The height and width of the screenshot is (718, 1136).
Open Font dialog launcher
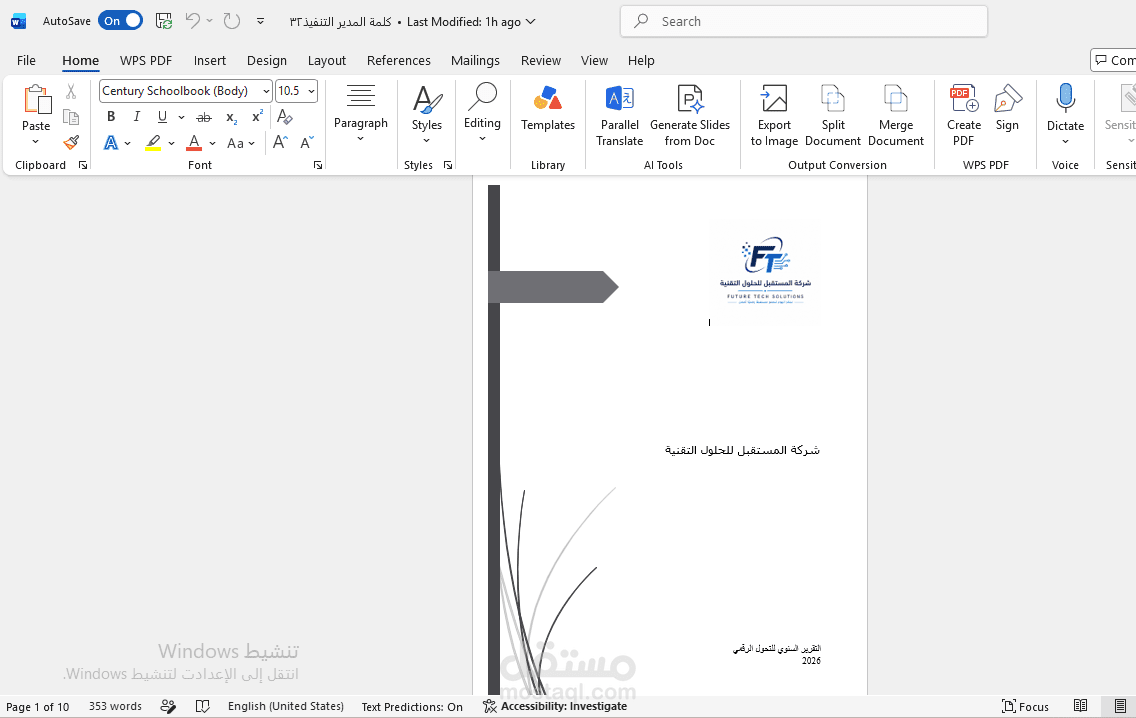point(317,165)
